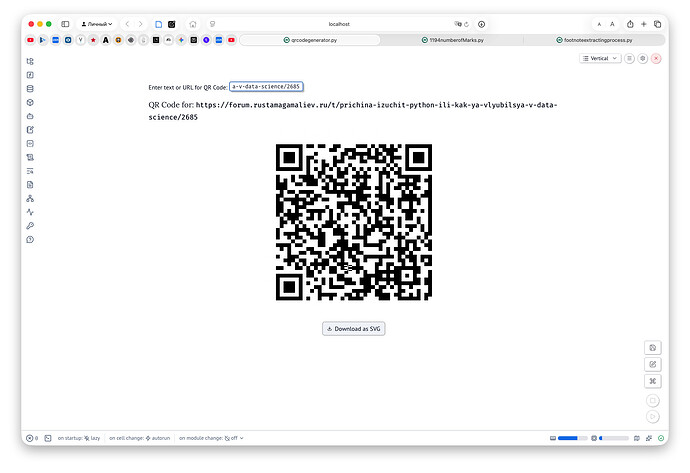Toggle on cell change autorun setting
Viewport: 690px width, 473px height.
154,438
